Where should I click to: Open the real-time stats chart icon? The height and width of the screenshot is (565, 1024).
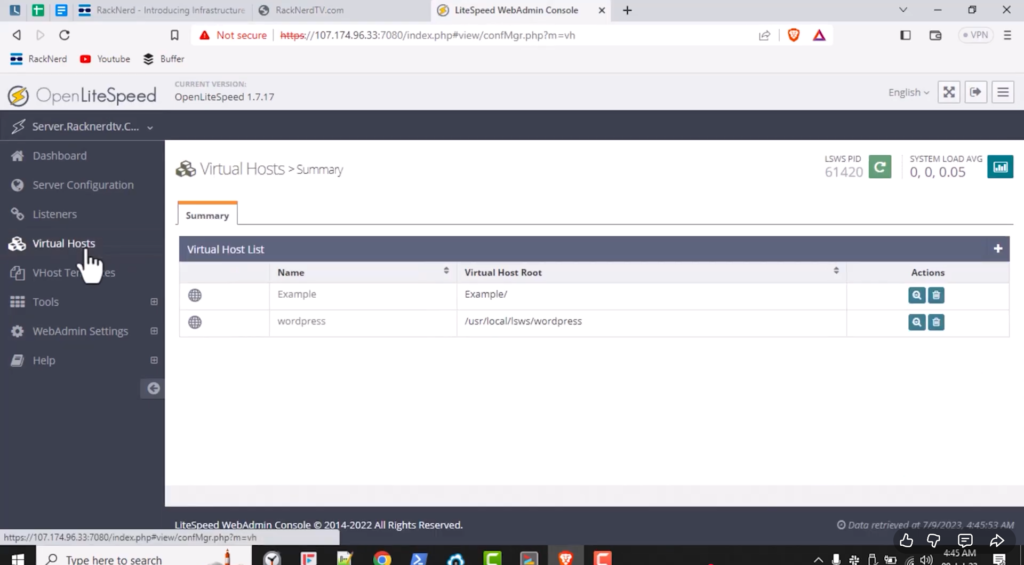click(x=1000, y=167)
